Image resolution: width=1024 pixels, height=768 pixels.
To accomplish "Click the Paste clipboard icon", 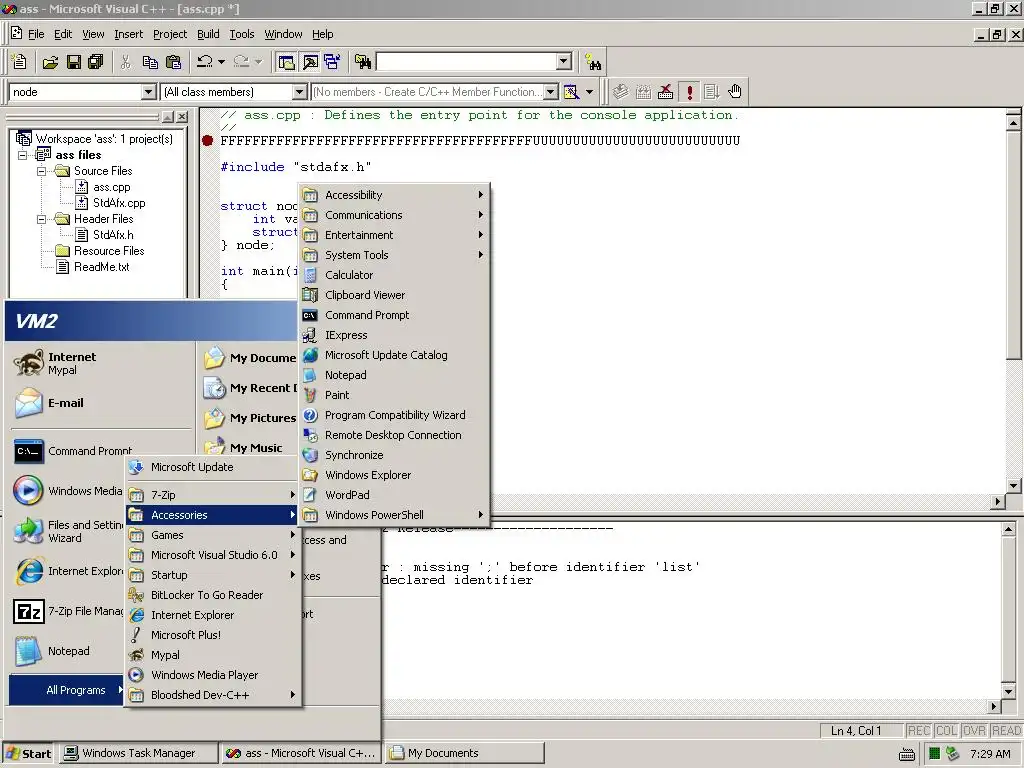I will [173, 62].
